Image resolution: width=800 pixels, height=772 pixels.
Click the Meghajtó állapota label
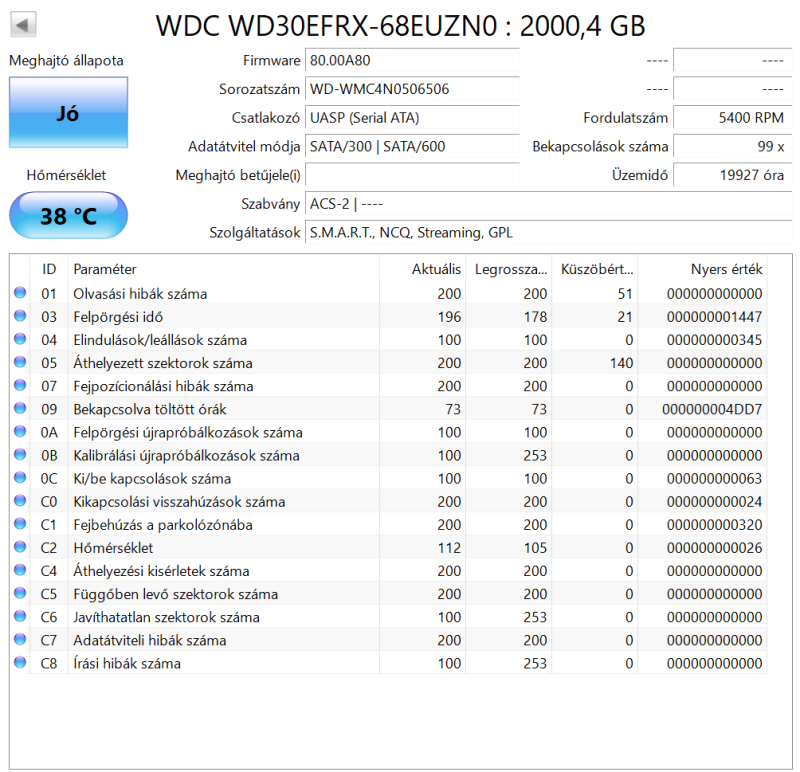pos(66,60)
